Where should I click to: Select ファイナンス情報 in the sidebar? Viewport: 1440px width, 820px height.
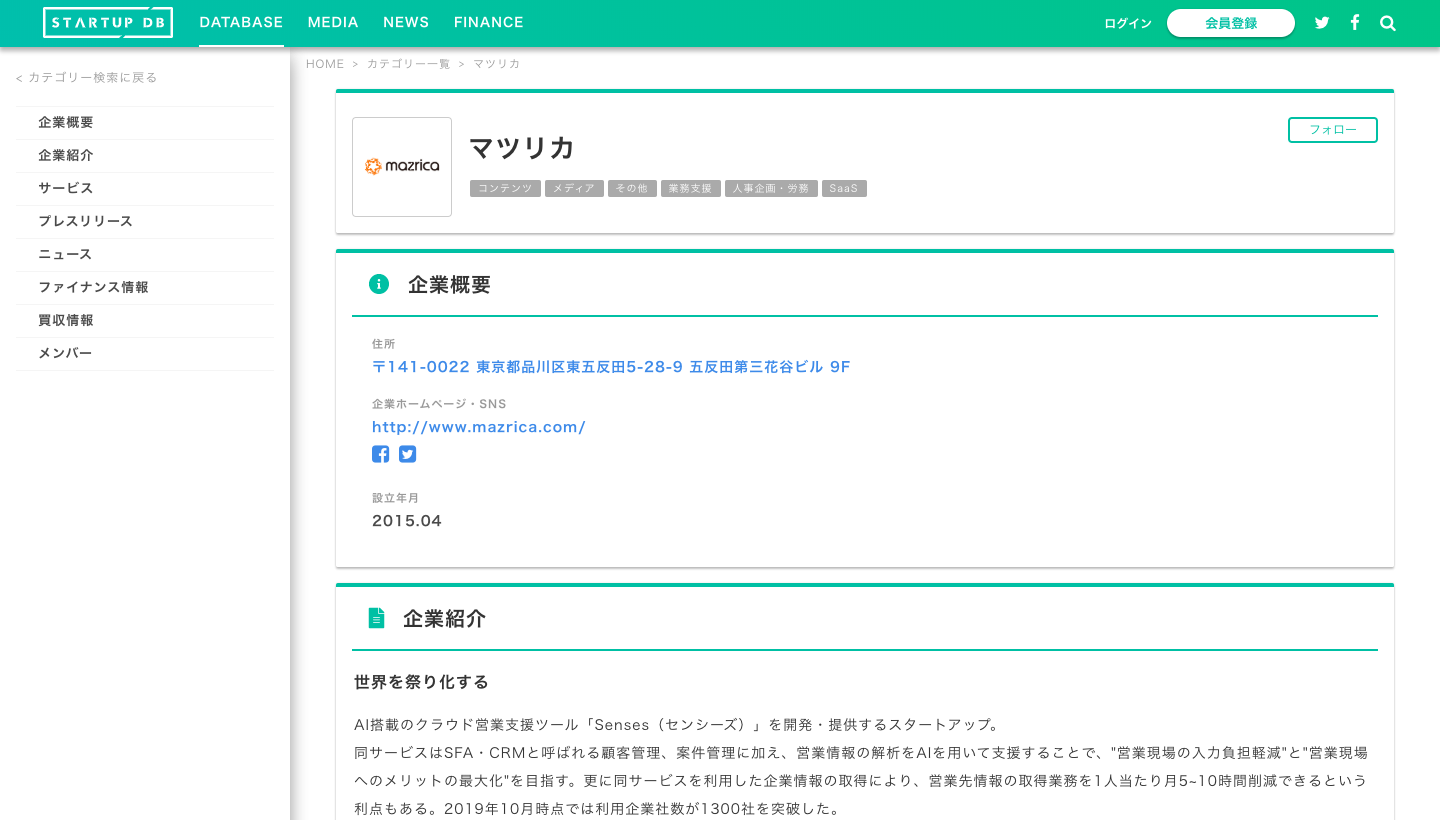145,287
